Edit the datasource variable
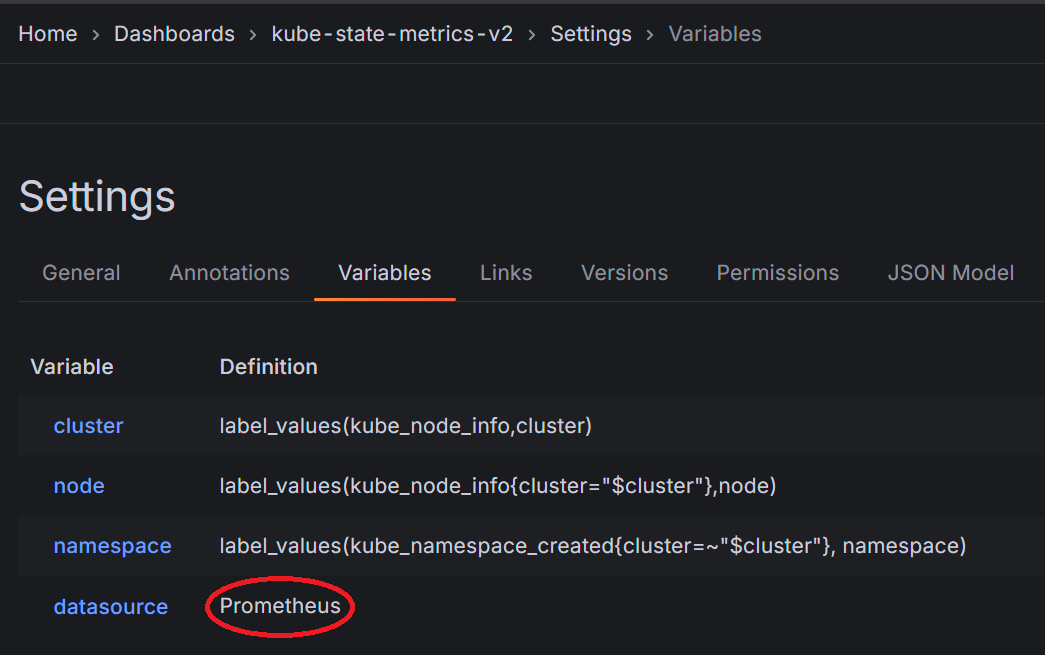1045x655 pixels. (x=110, y=607)
